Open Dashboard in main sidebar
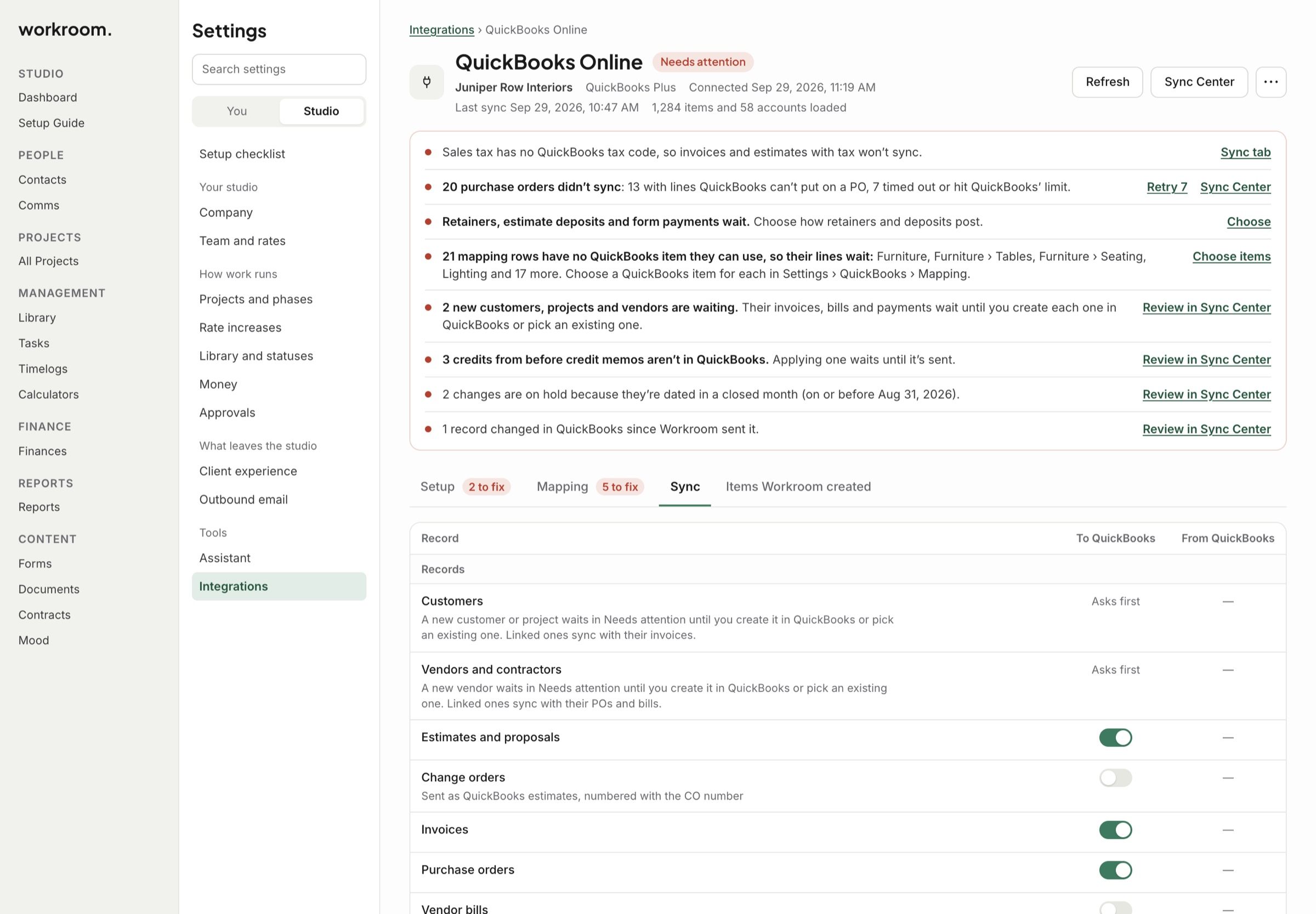The image size is (1316, 914). click(x=48, y=97)
